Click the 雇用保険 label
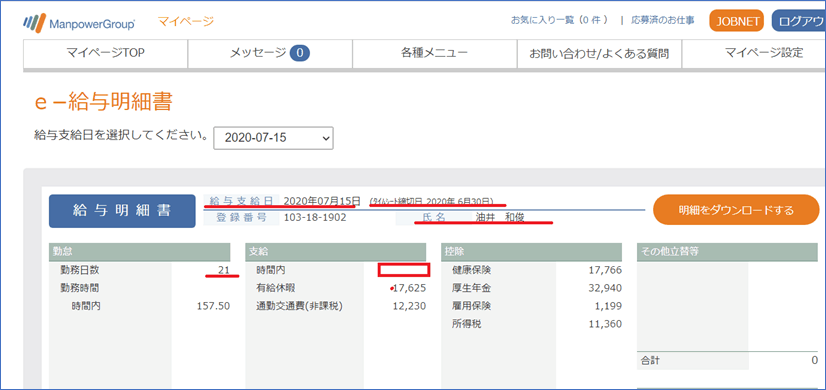 tap(471, 306)
